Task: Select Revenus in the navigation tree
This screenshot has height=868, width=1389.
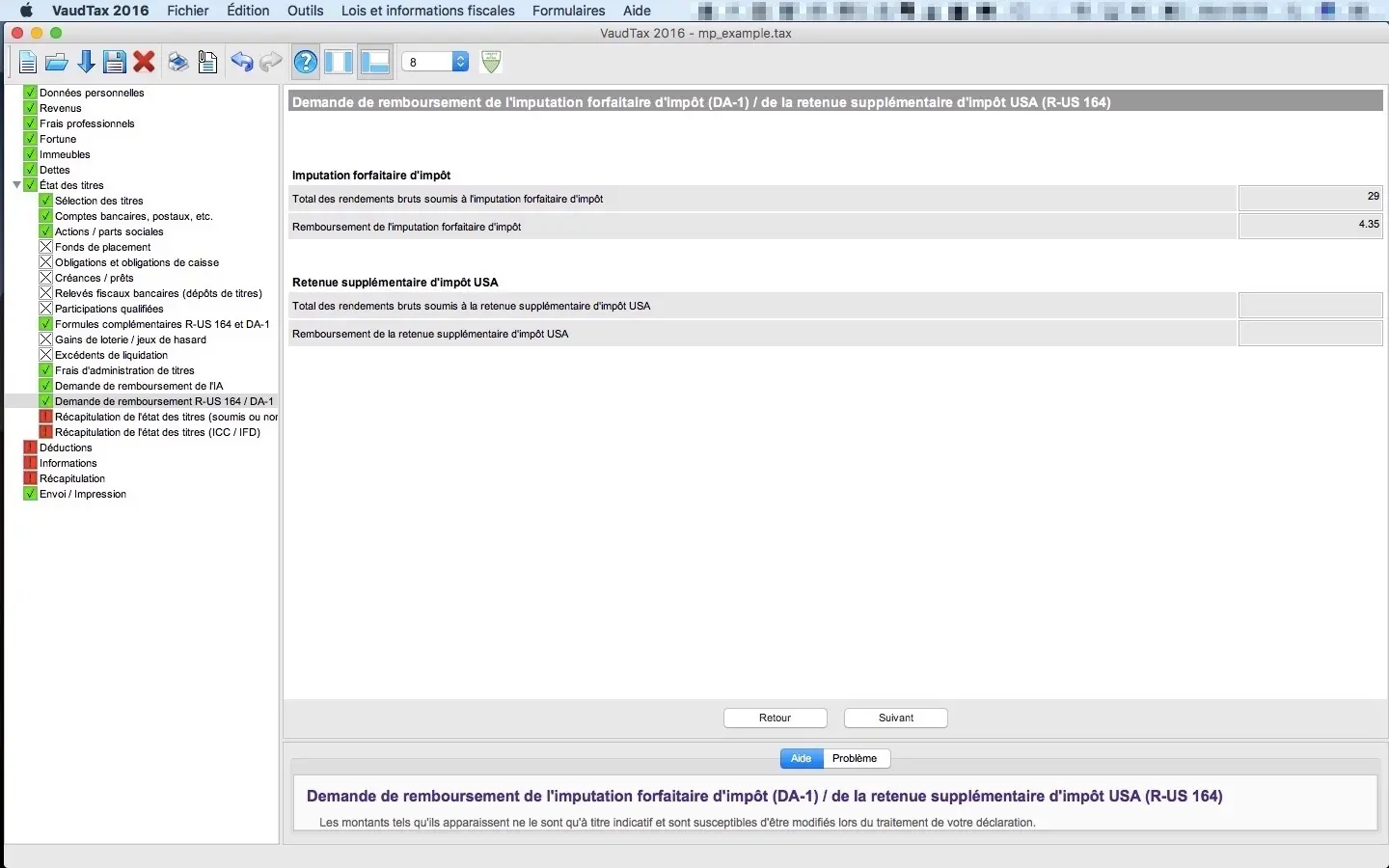Action: pyautogui.click(x=60, y=108)
